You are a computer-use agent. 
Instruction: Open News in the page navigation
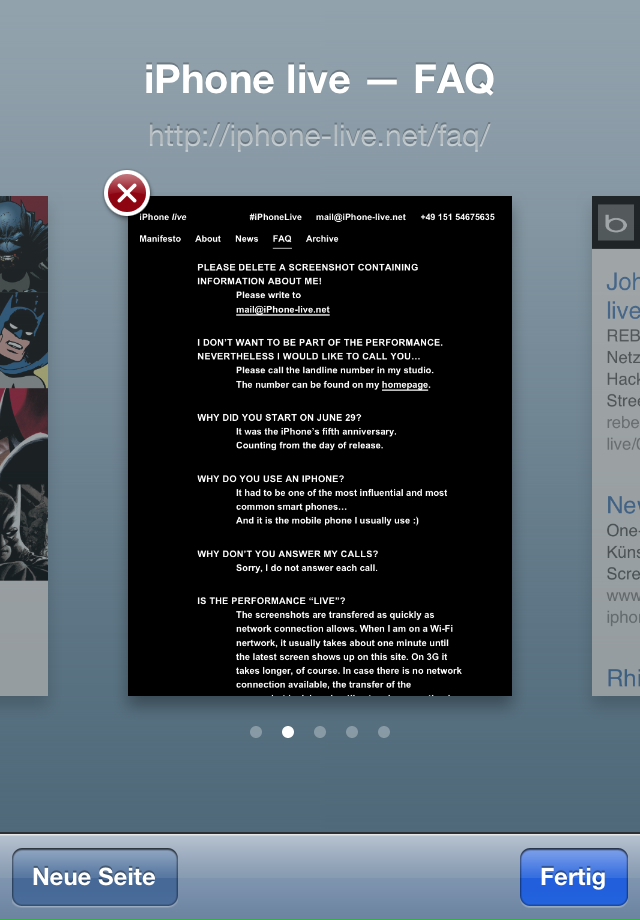tap(246, 239)
